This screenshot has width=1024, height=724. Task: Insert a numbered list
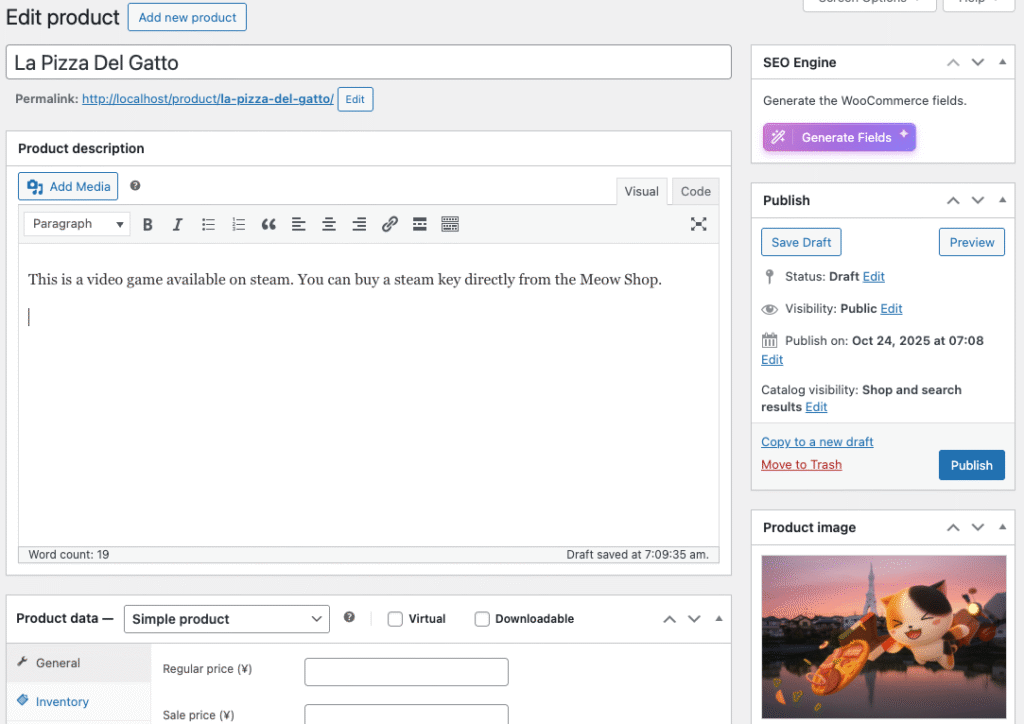(238, 224)
